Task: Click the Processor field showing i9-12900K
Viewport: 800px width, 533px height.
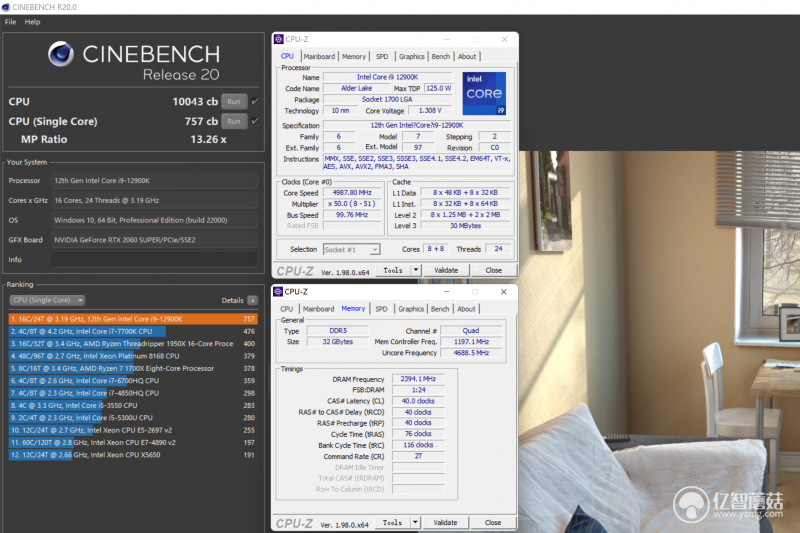Action: (x=154, y=181)
